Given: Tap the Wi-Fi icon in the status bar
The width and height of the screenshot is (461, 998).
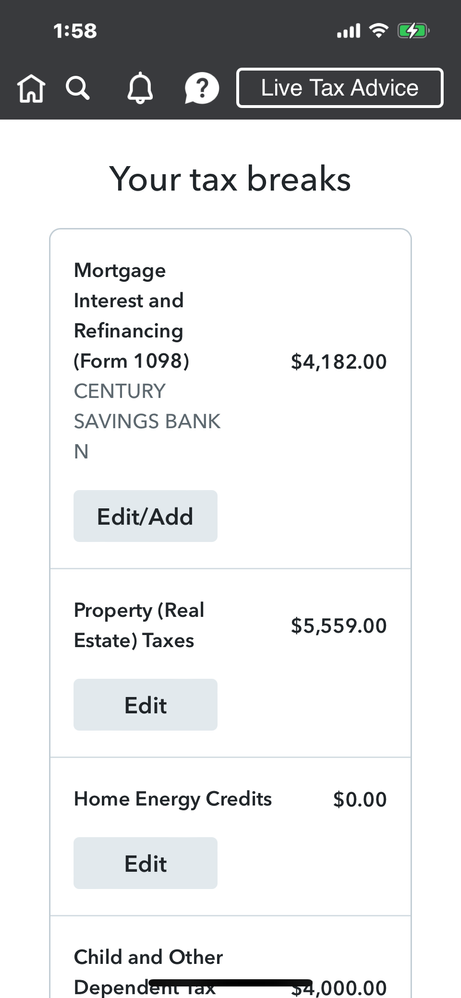Looking at the screenshot, I should click(379, 30).
